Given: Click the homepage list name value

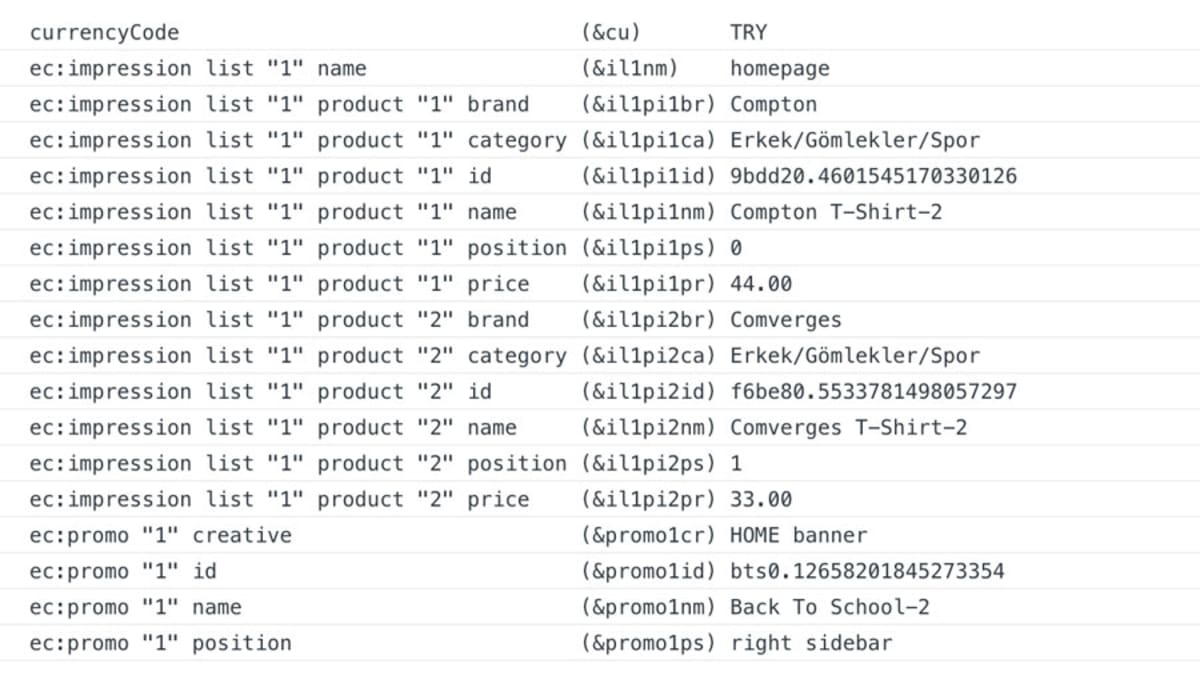Looking at the screenshot, I should 780,68.
